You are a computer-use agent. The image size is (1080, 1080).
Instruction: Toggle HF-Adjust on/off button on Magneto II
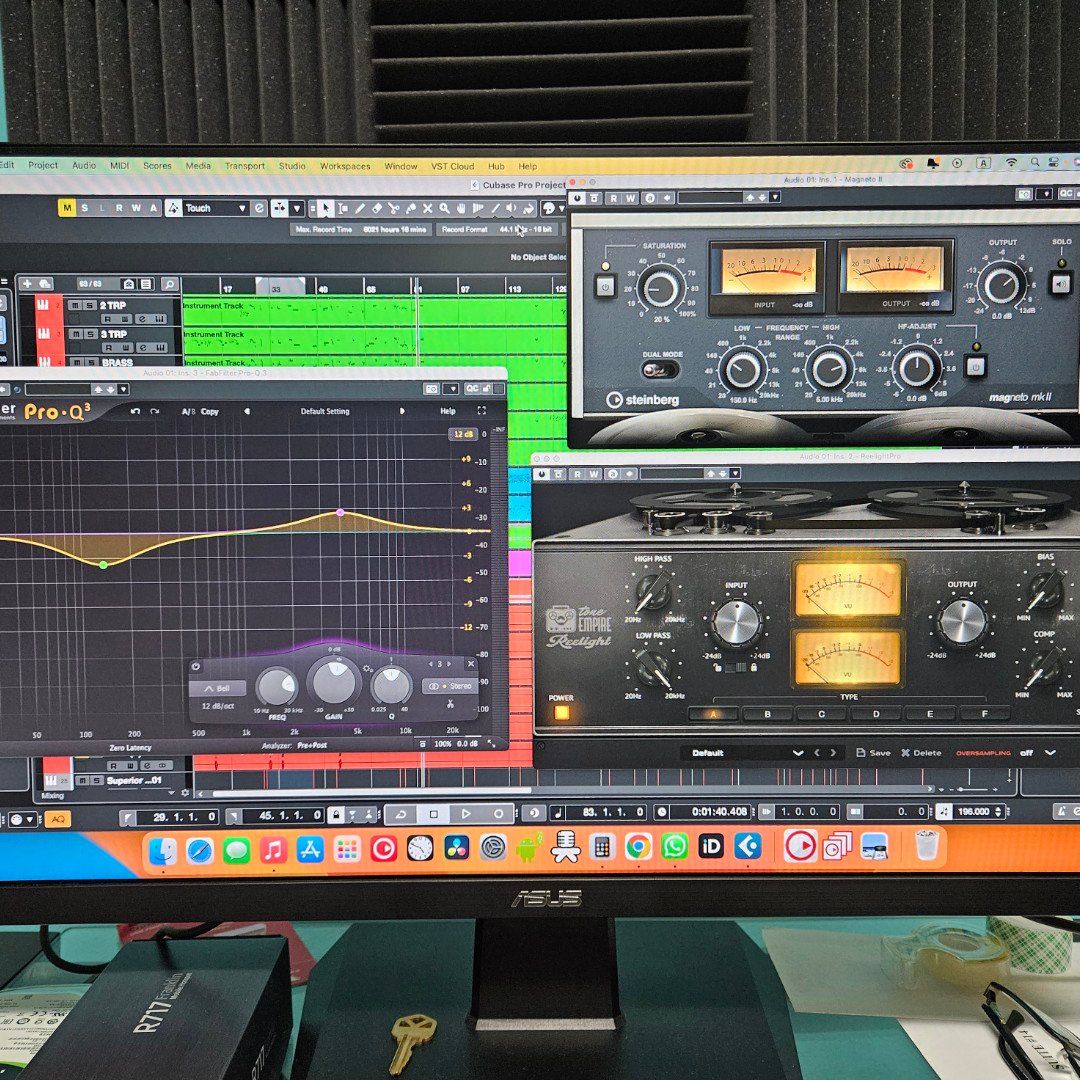975,366
